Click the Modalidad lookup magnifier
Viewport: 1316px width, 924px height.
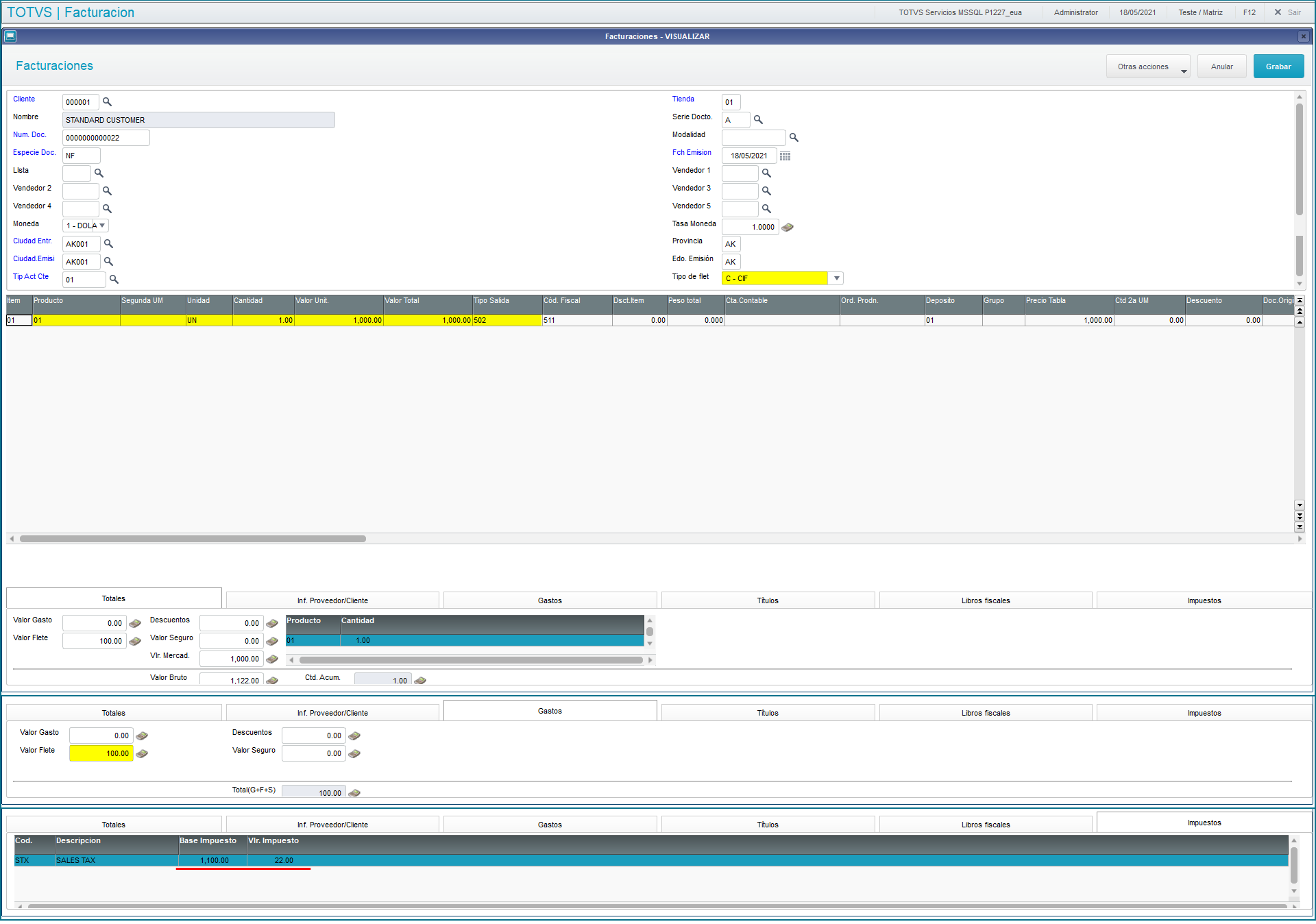794,138
